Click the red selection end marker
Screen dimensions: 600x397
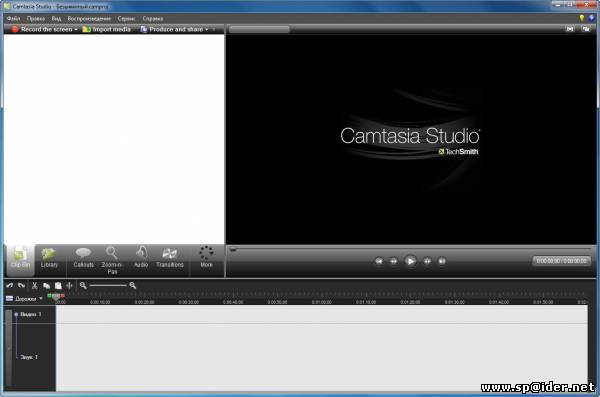coord(62,296)
